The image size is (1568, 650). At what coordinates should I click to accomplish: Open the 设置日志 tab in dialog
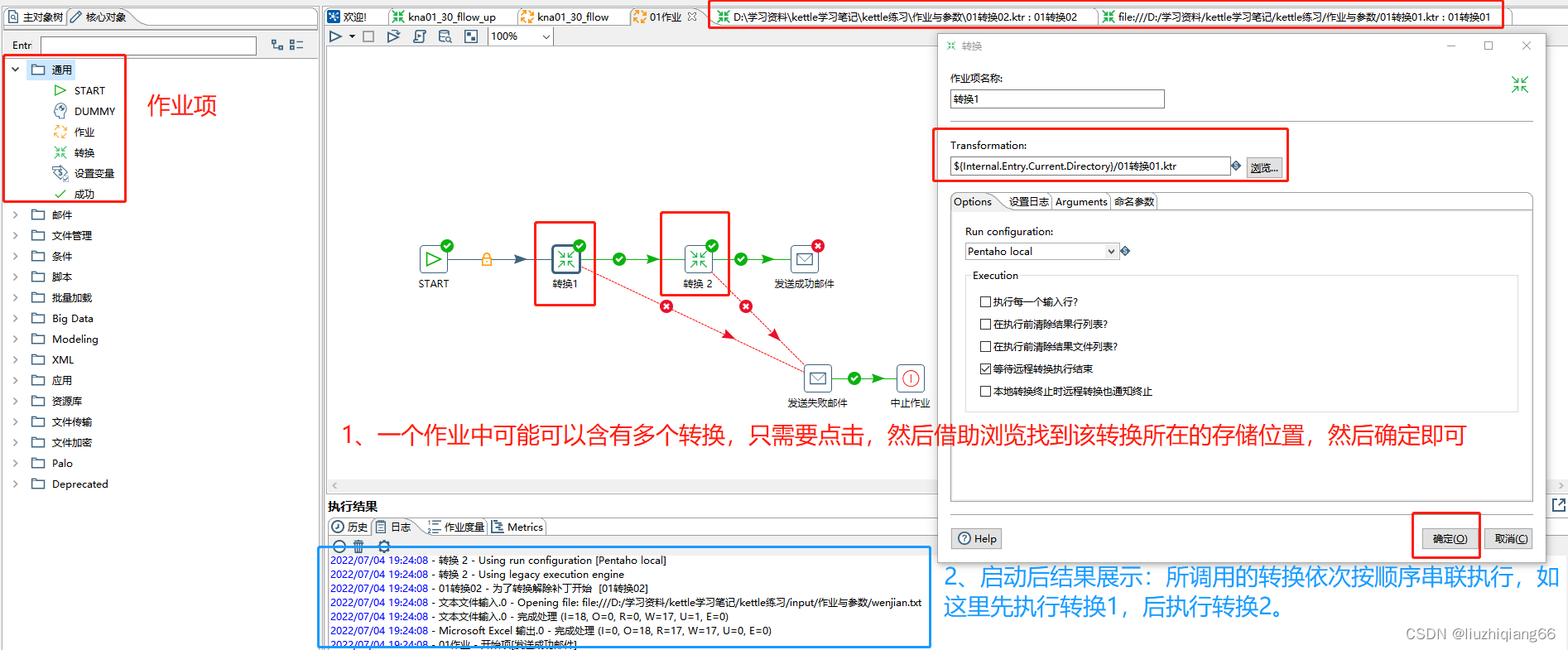pos(1028,202)
